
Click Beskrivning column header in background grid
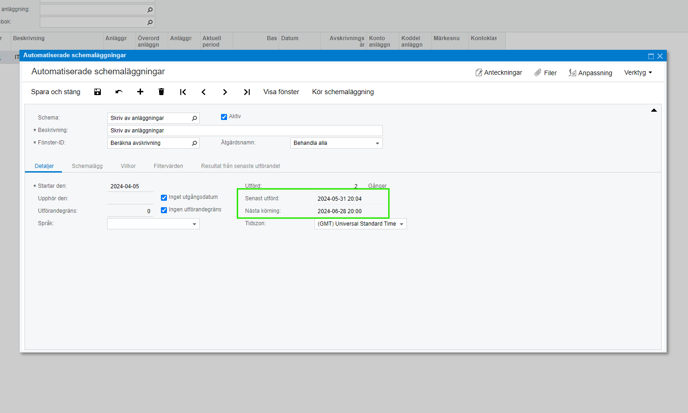(29, 39)
